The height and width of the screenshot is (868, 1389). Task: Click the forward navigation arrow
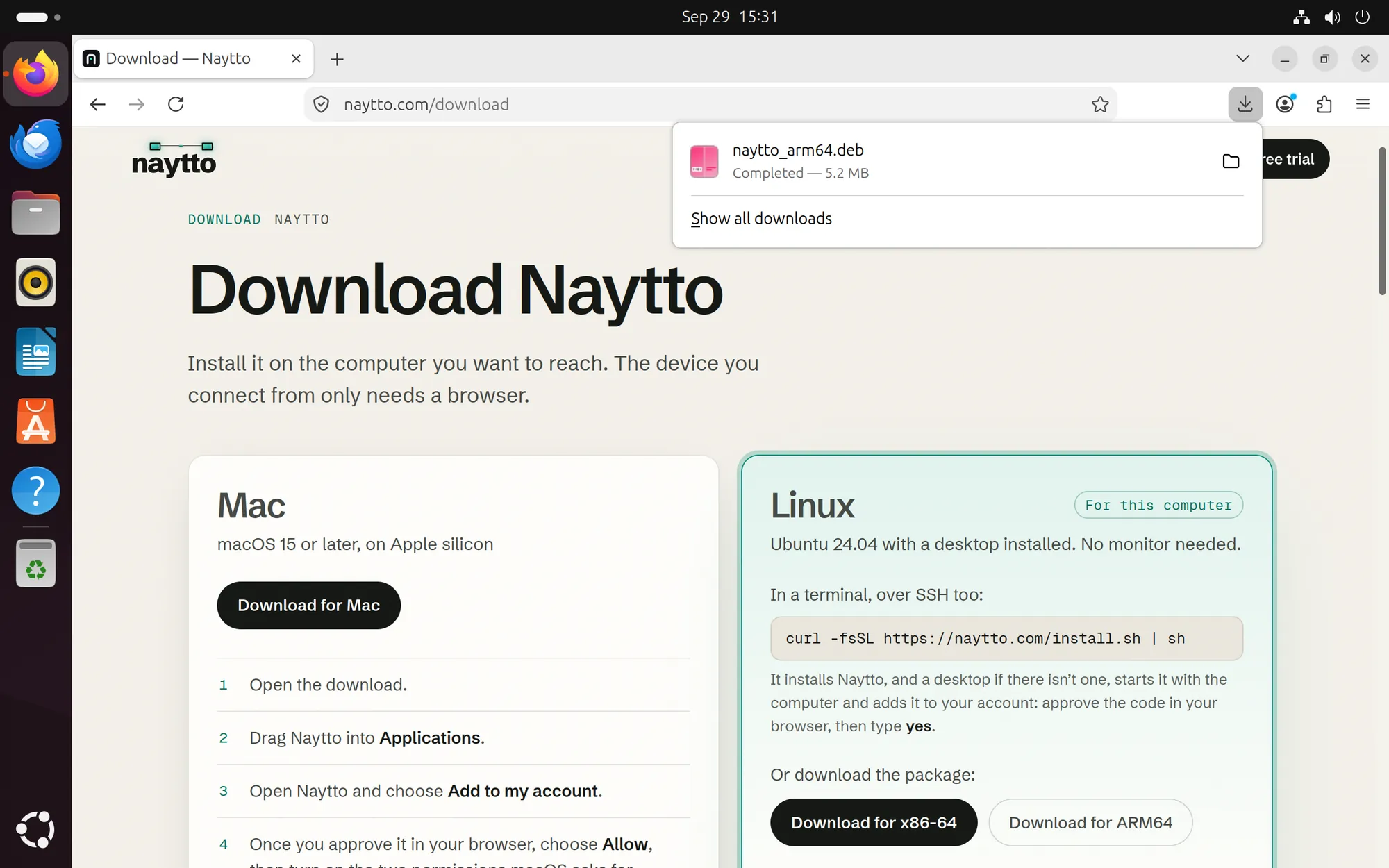[137, 104]
